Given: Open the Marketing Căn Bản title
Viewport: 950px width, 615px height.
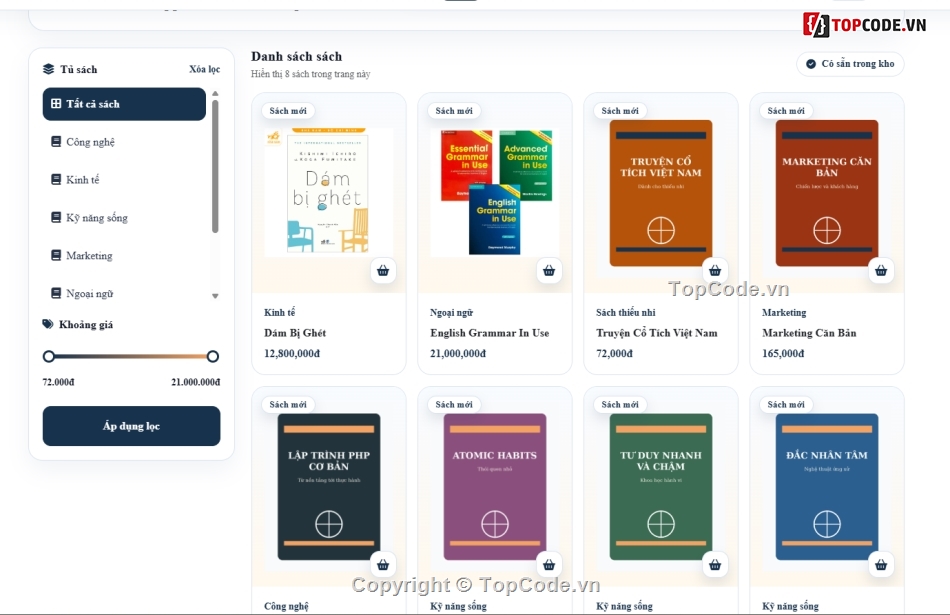Looking at the screenshot, I should (809, 333).
